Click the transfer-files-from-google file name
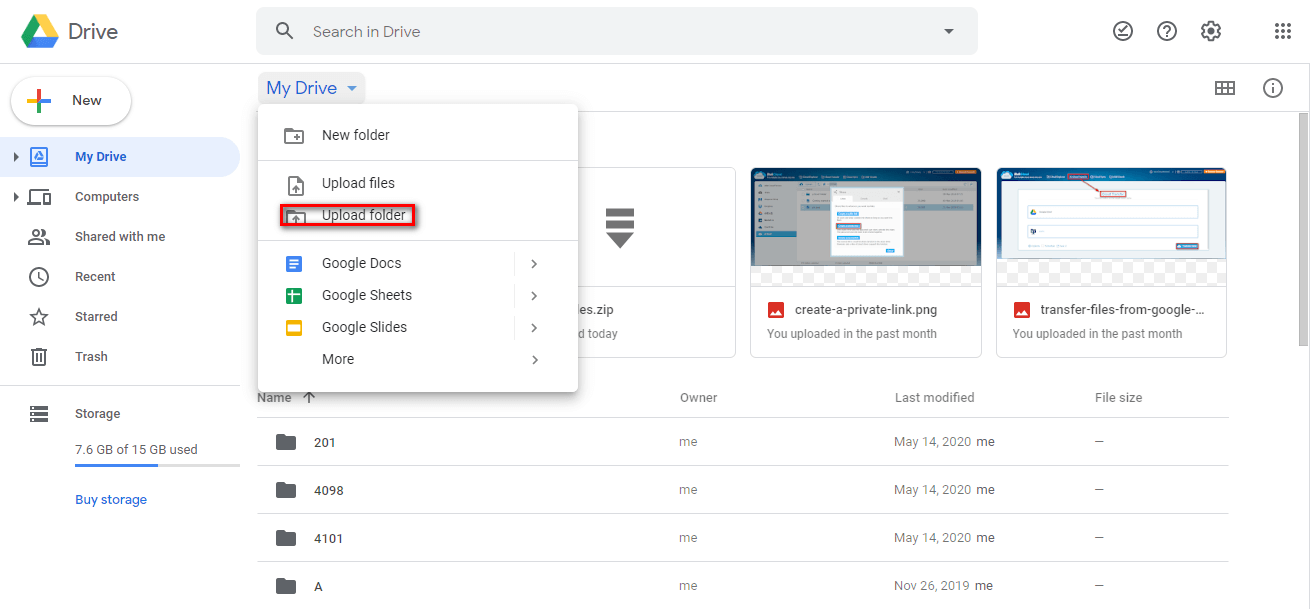The width and height of the screenshot is (1310, 609). click(1123, 310)
